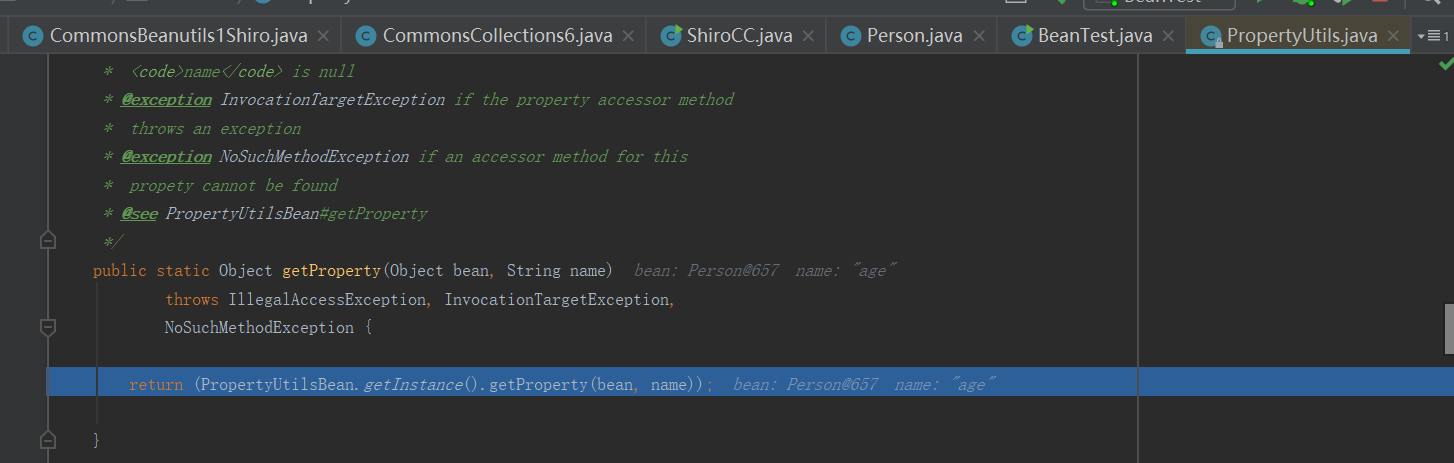Screen dimensions: 1454x463
Task: Click the getInstance method call
Action: click(413, 385)
